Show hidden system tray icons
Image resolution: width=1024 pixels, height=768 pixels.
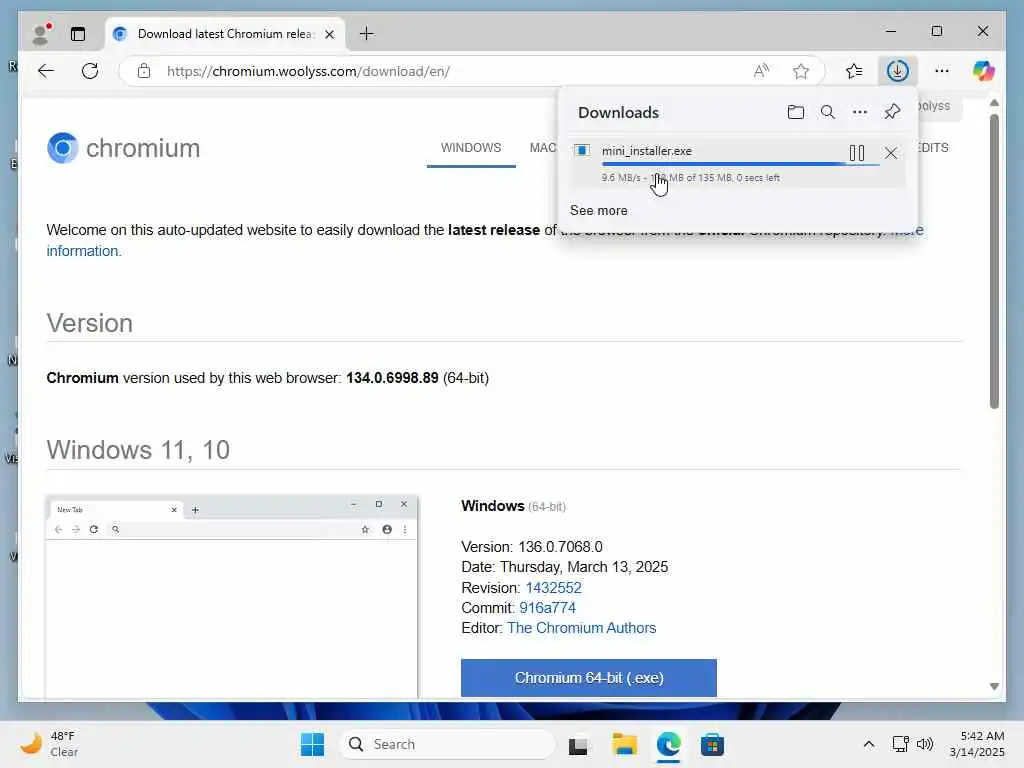click(x=869, y=744)
